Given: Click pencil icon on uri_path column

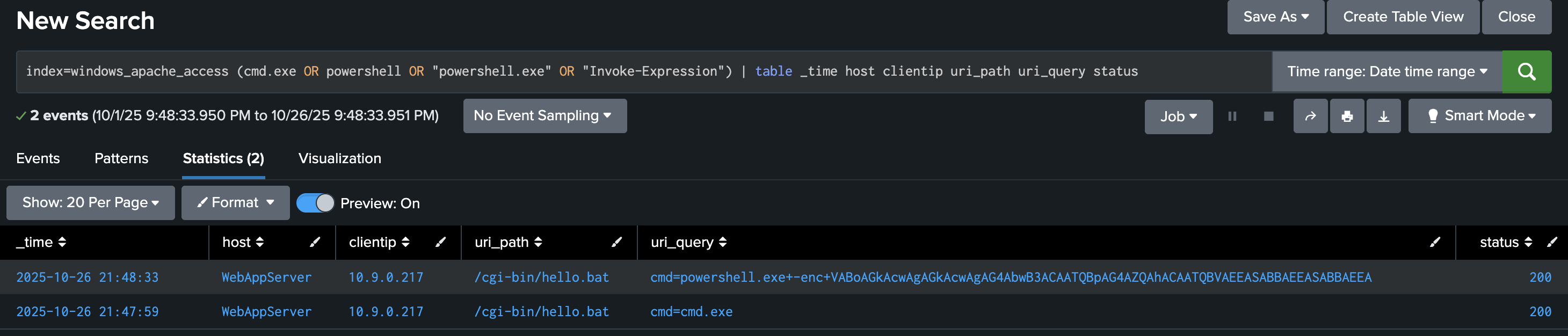Looking at the screenshot, I should (x=616, y=242).
